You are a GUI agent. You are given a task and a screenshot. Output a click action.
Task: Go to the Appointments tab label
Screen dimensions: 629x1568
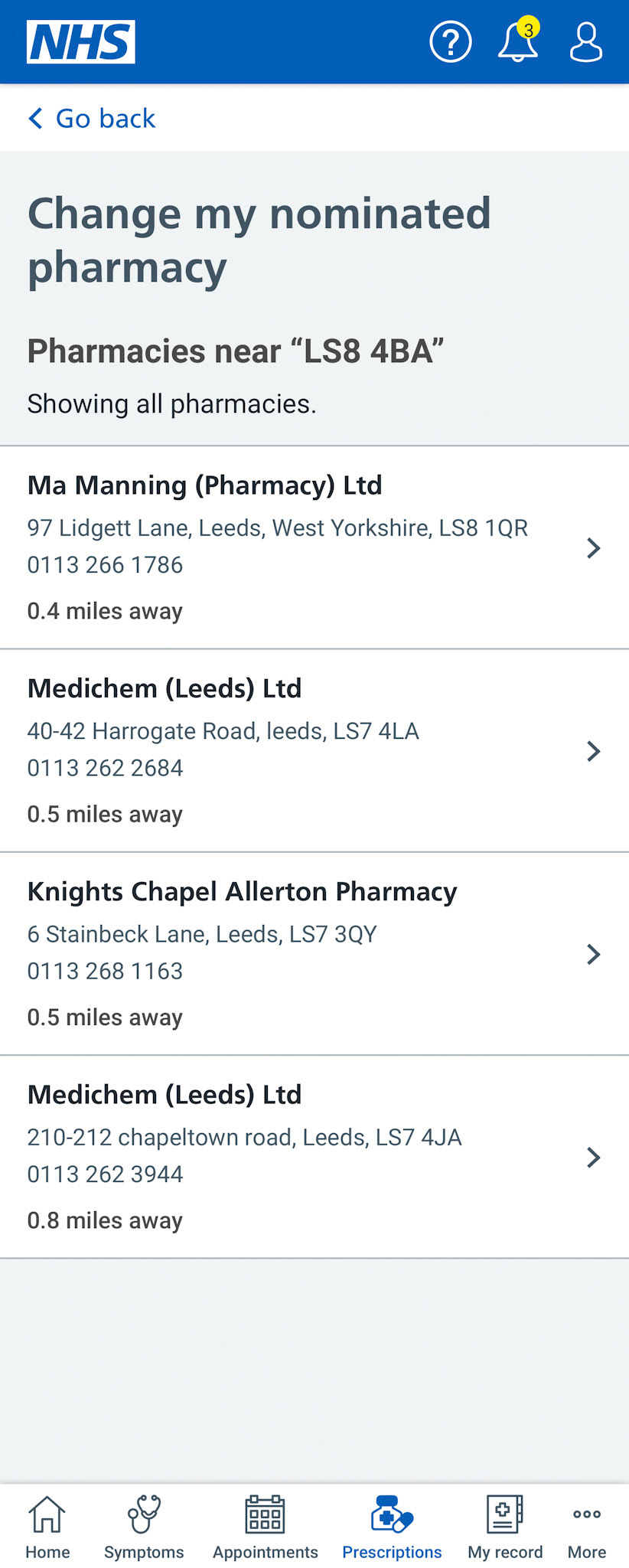click(x=265, y=1552)
